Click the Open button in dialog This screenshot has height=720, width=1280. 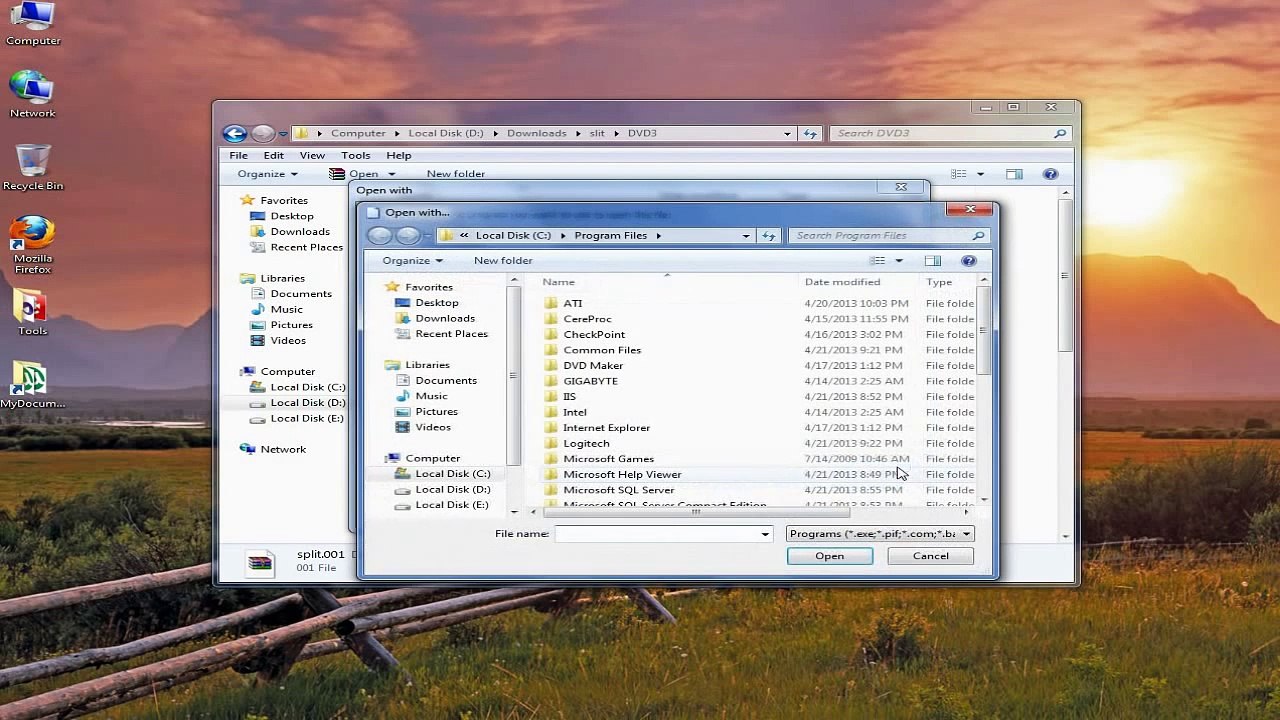pos(829,556)
